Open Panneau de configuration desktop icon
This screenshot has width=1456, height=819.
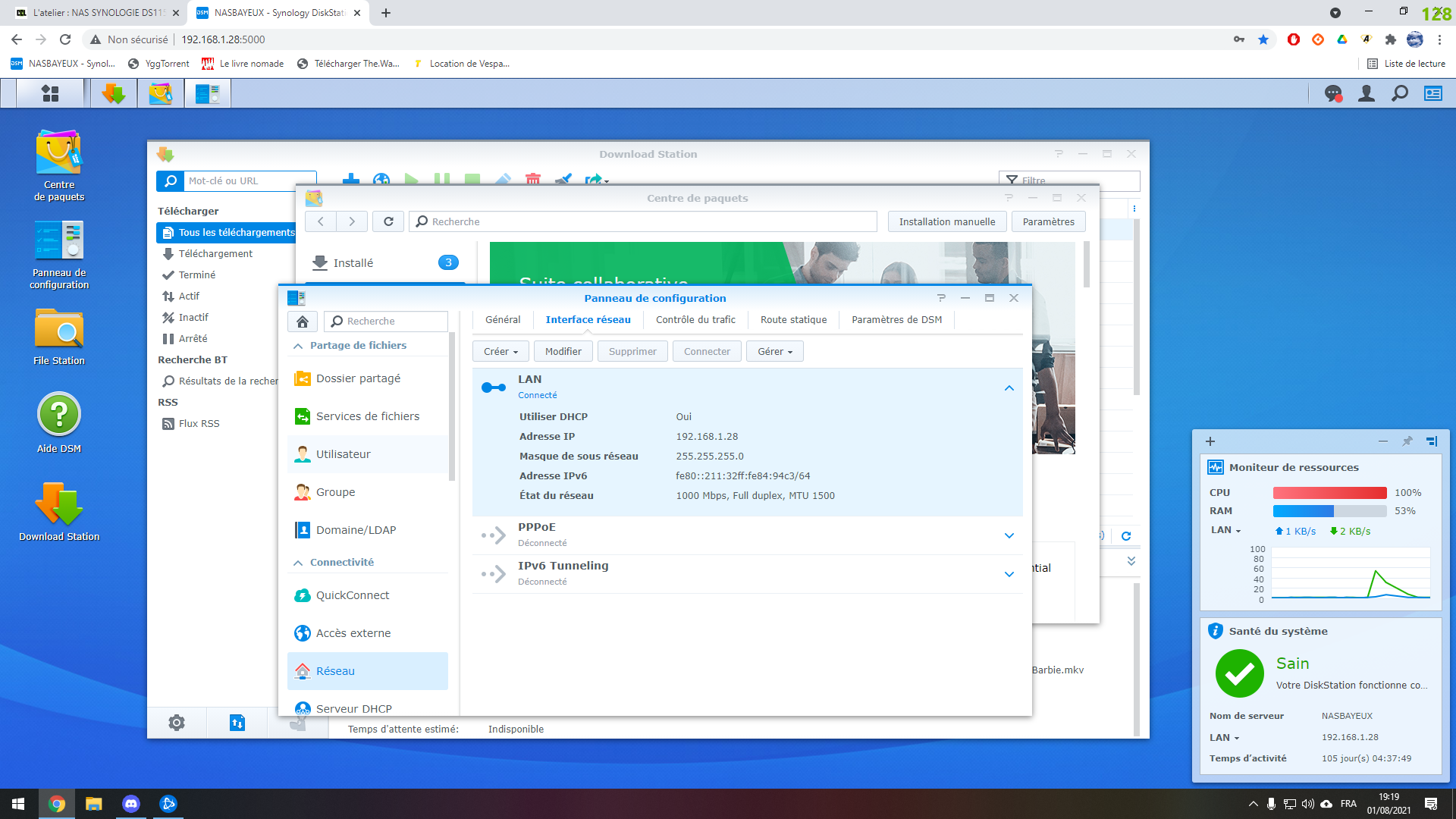tap(59, 255)
